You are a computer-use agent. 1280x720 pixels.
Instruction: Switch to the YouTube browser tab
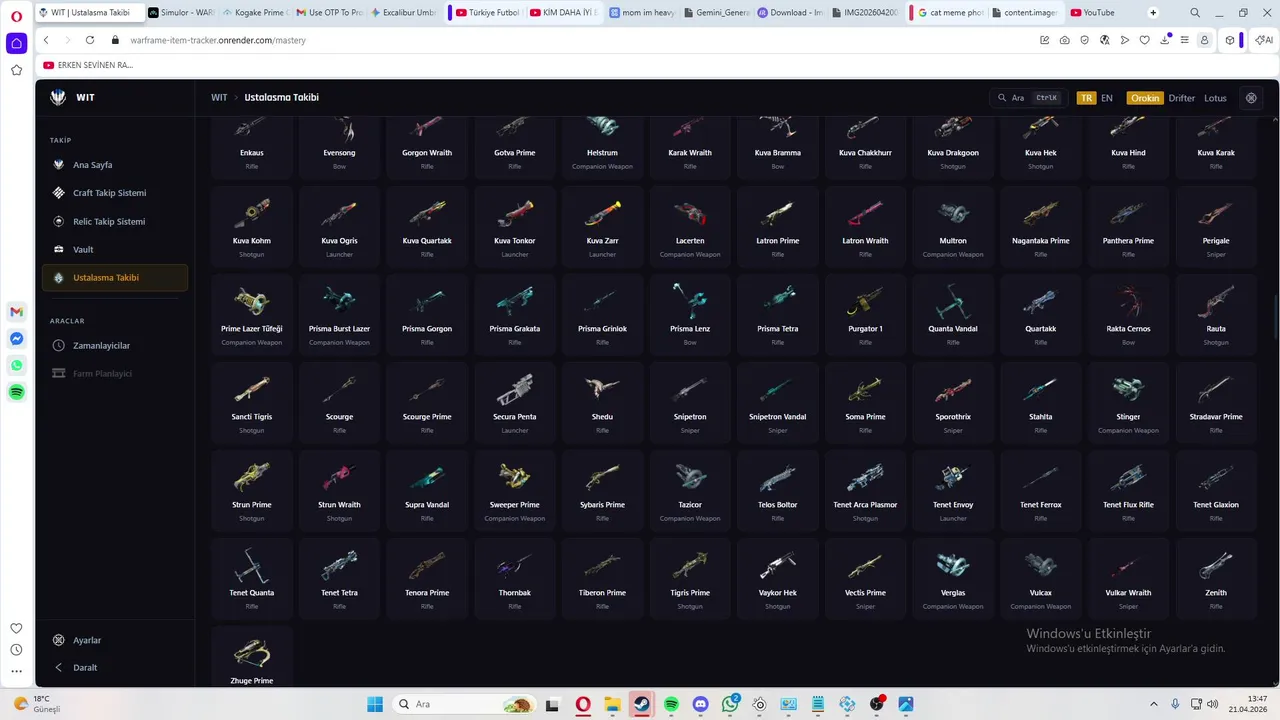click(1100, 13)
